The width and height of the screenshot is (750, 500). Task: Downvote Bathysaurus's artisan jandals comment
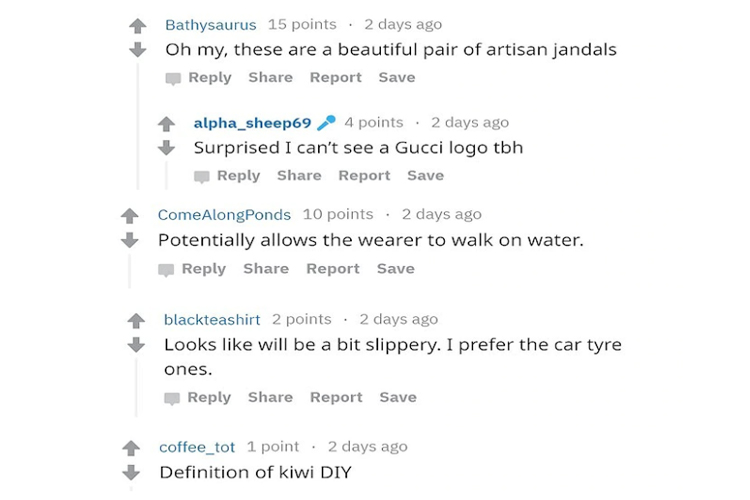[138, 50]
